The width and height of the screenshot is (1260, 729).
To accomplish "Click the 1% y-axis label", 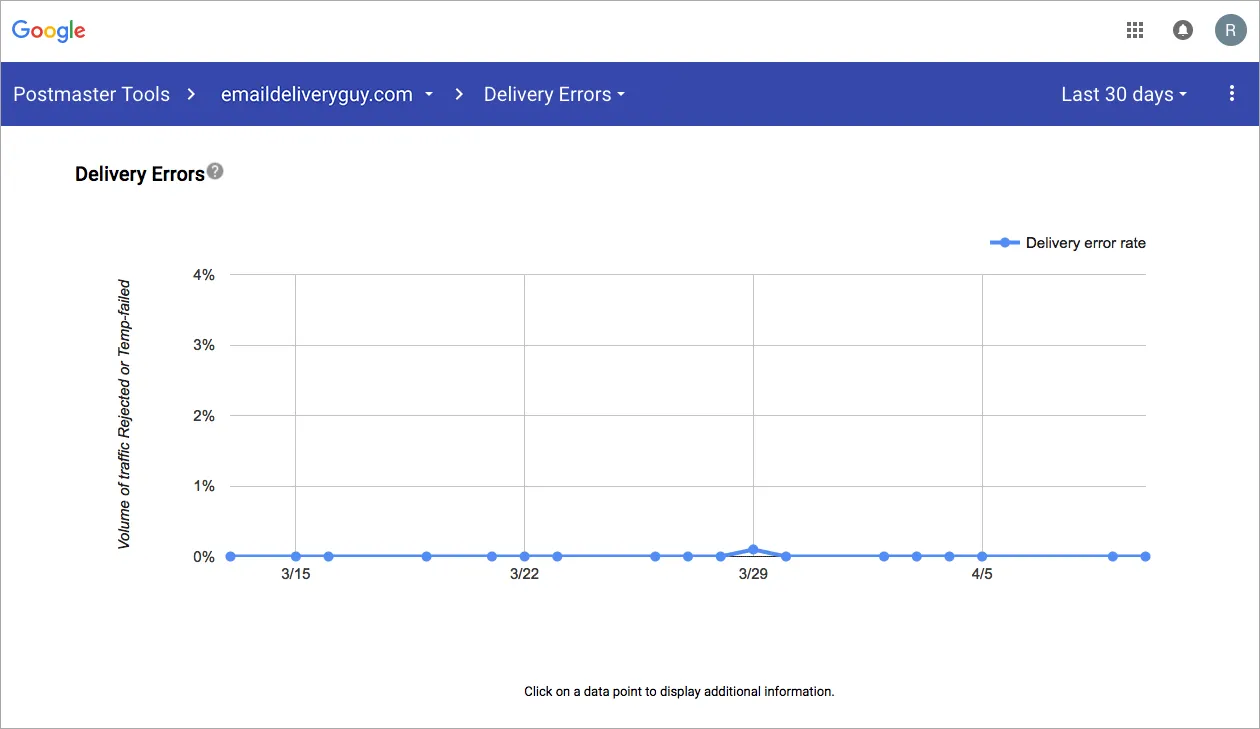I will (203, 486).
